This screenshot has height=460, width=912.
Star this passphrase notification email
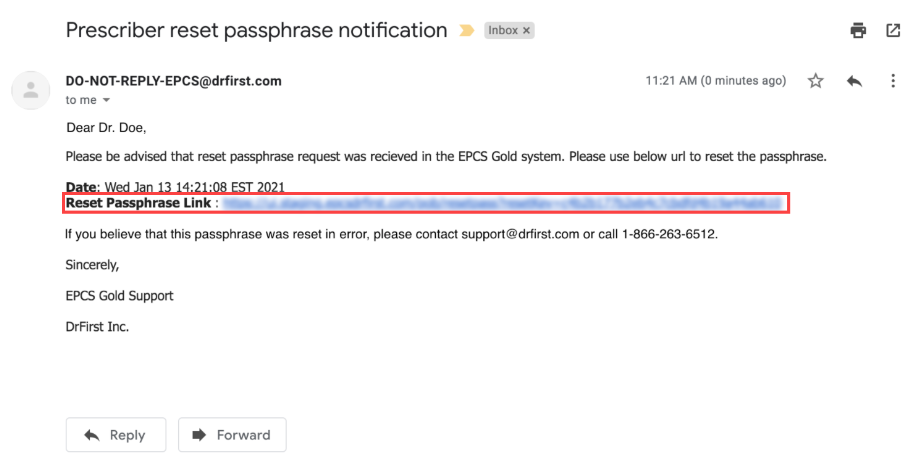pyautogui.click(x=815, y=81)
